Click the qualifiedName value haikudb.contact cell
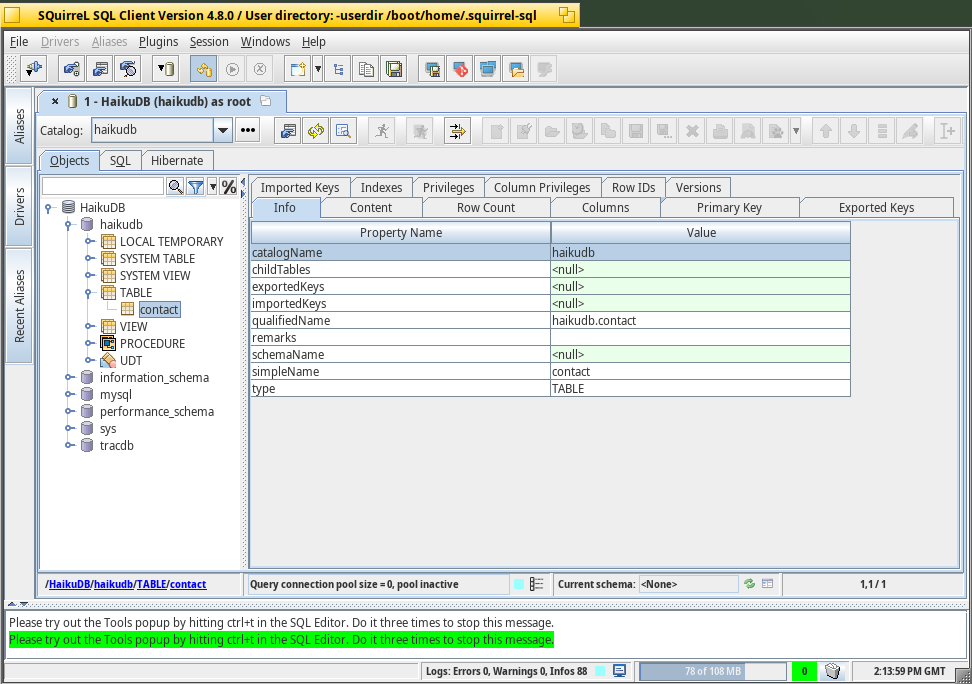The image size is (972, 684). (700, 321)
